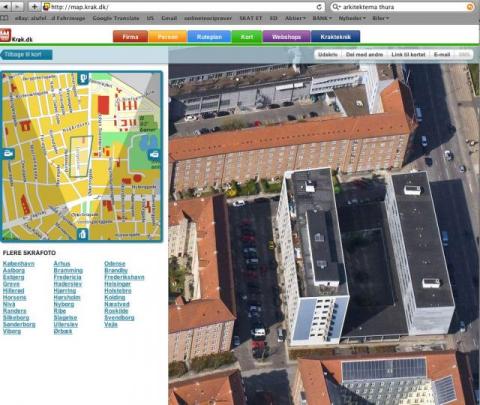
Task: Click the browser back arrow button
Action: 6,6
